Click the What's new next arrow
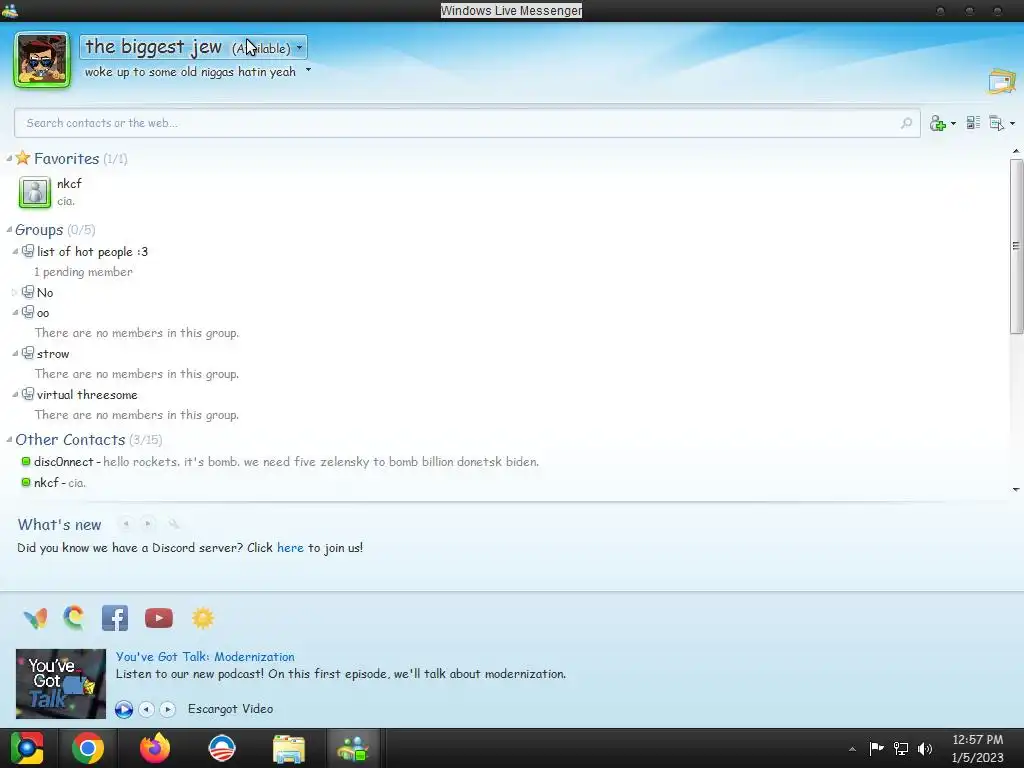 click(x=148, y=524)
